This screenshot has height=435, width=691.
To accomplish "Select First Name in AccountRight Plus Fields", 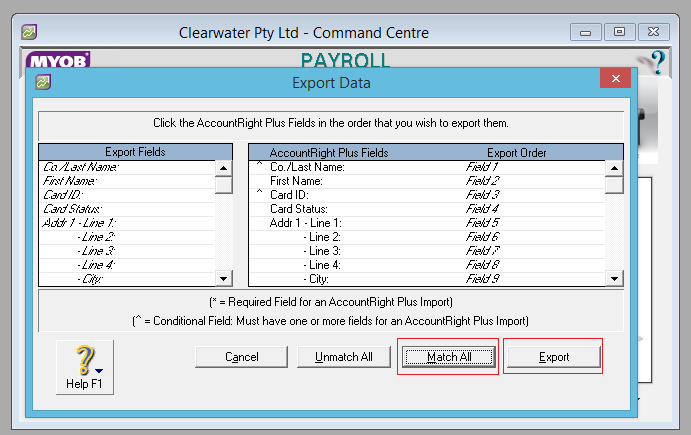I will coord(296,181).
